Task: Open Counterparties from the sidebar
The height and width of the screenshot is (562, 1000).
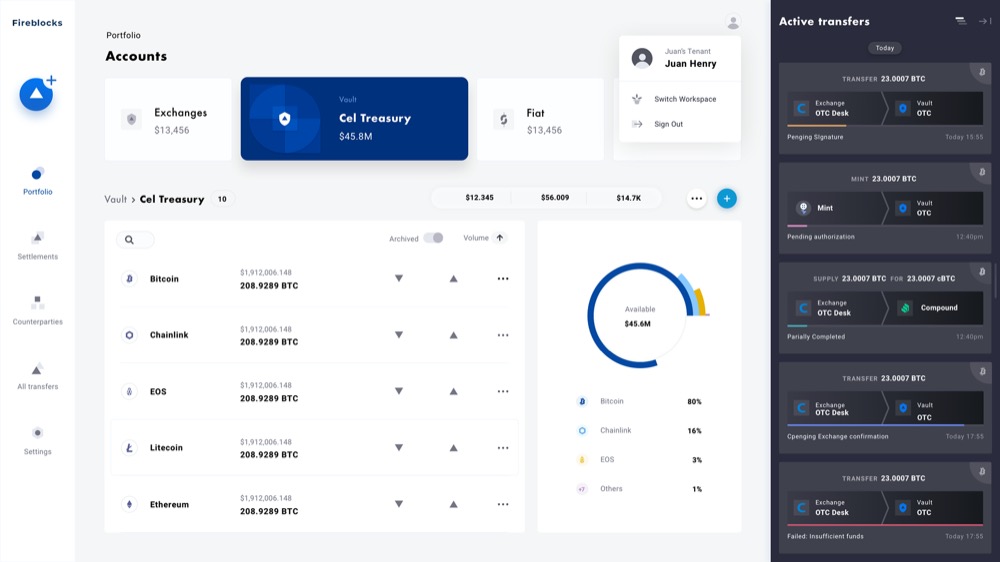Action: coord(37,310)
